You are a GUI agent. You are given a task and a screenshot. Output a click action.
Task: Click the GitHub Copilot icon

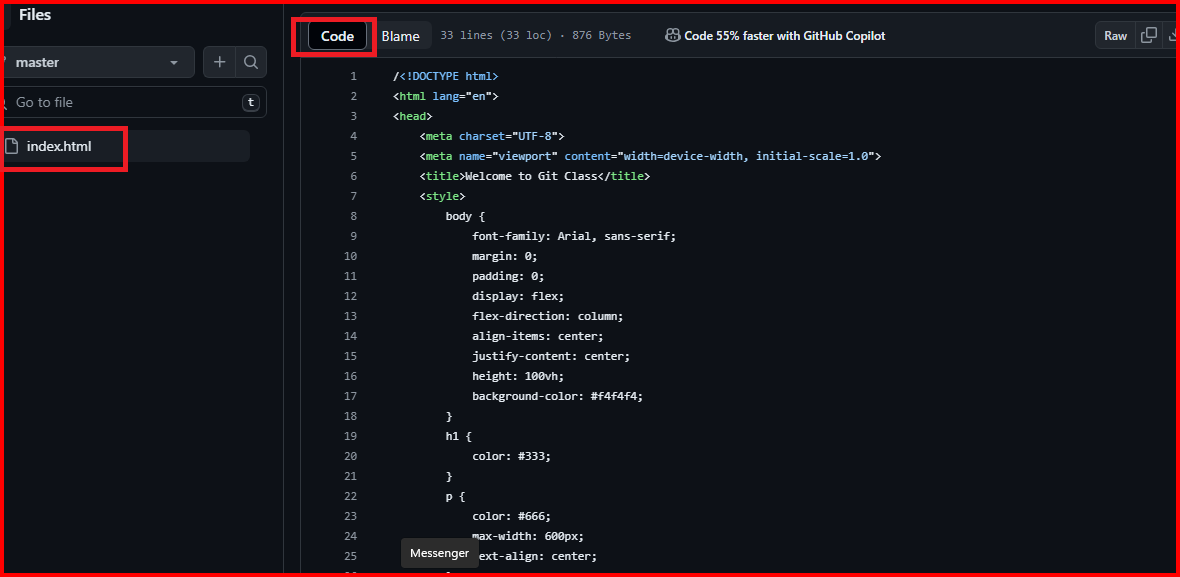coord(673,35)
